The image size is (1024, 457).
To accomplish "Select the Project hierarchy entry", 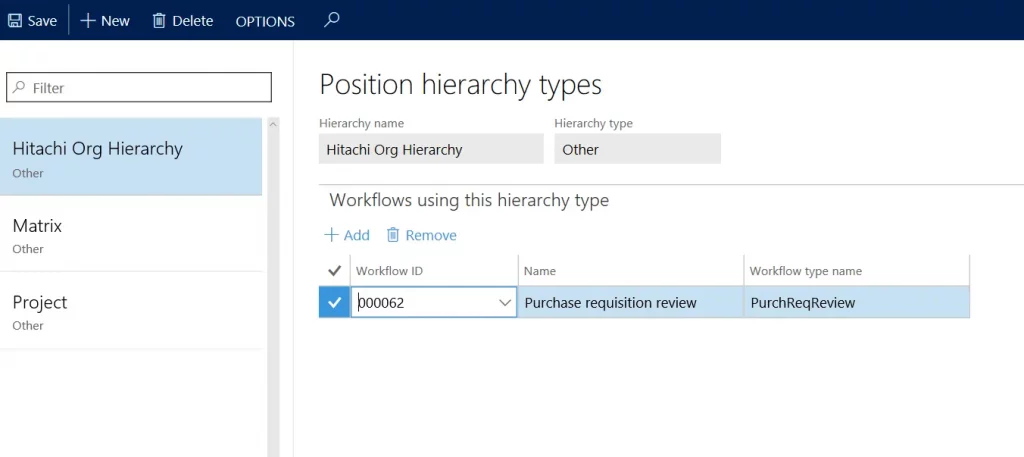I will [x=131, y=310].
